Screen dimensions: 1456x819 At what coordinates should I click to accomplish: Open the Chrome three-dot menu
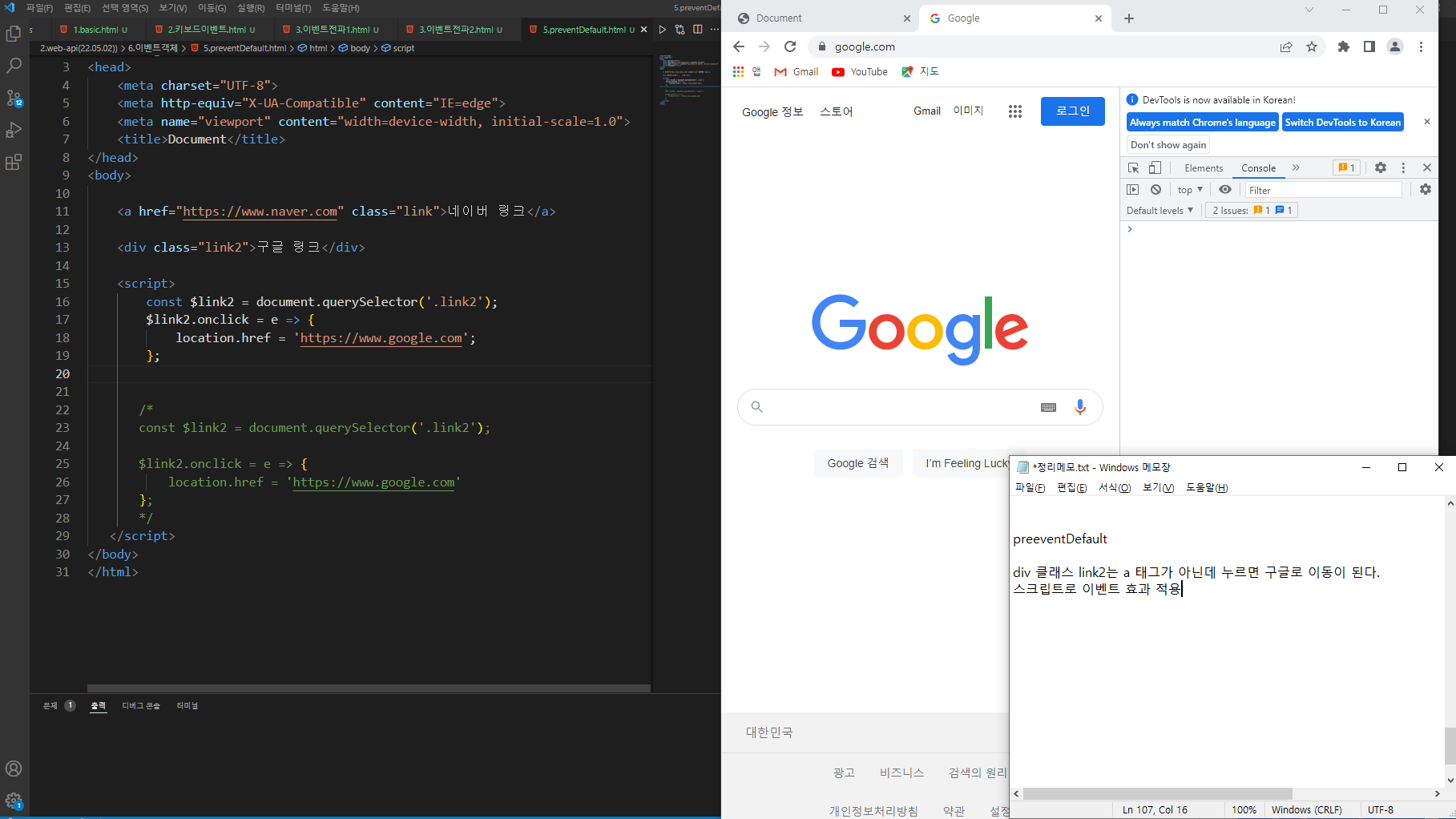(1421, 46)
